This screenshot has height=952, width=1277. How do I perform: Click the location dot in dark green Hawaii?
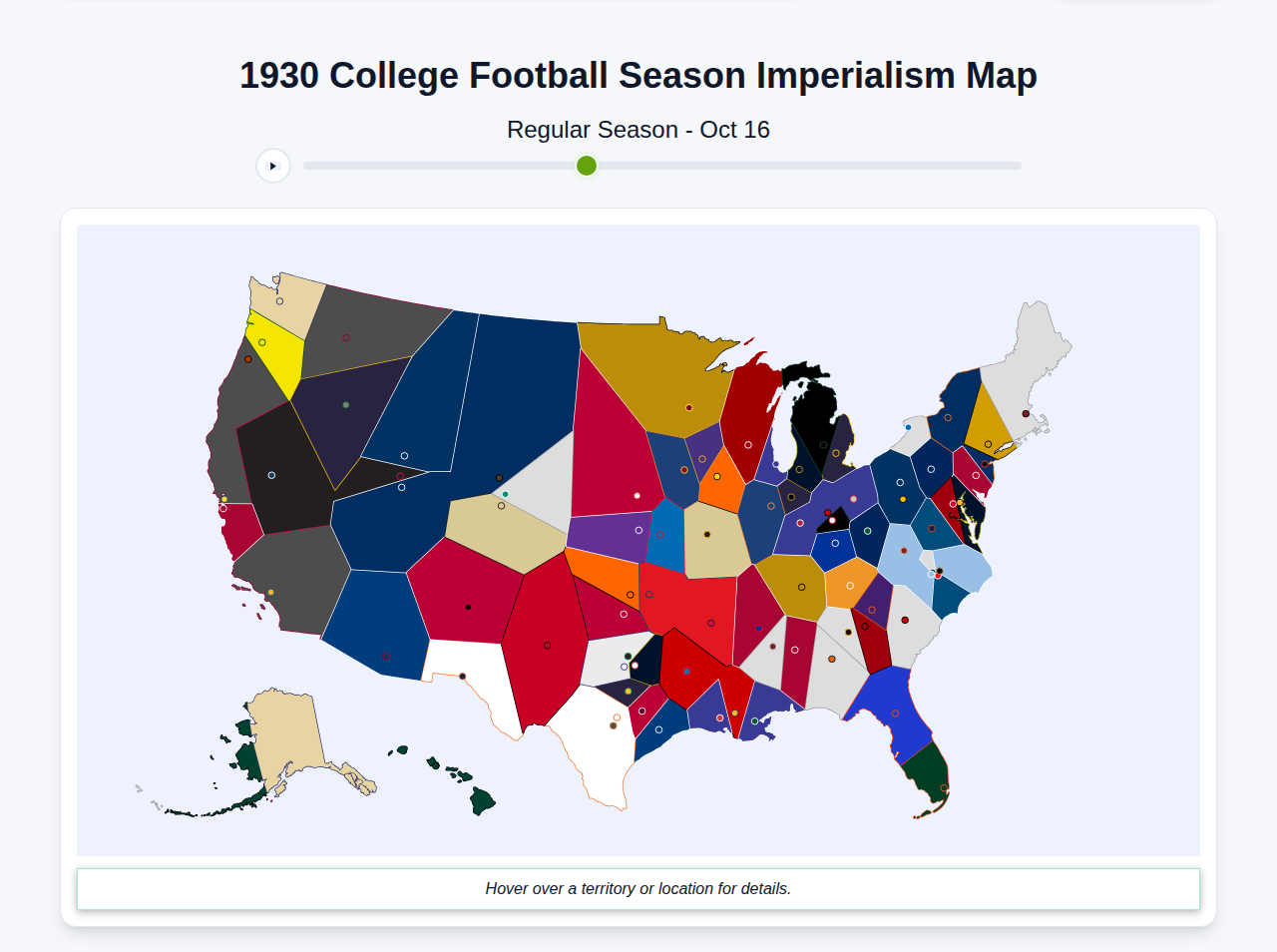[x=436, y=765]
